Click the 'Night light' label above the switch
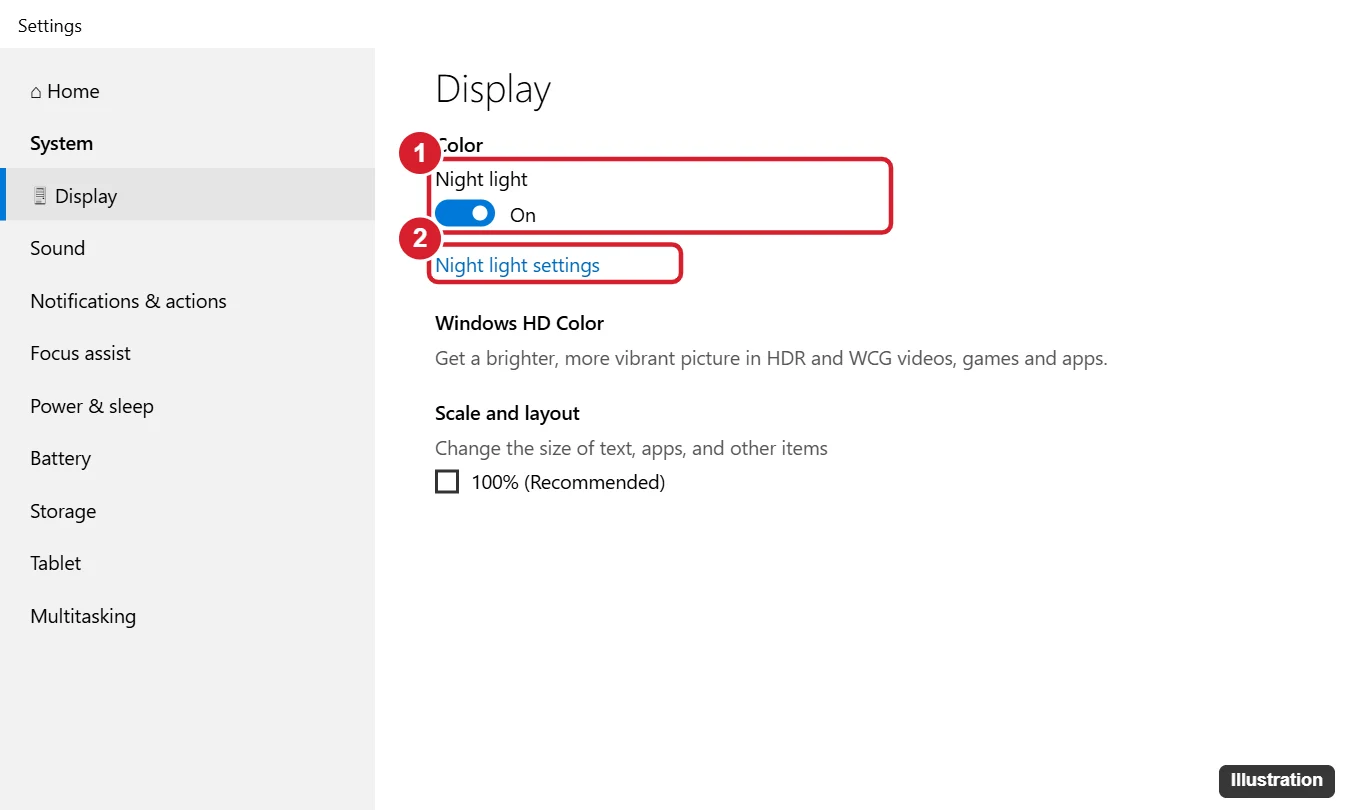Image resolution: width=1350 pixels, height=810 pixels. coord(481,179)
